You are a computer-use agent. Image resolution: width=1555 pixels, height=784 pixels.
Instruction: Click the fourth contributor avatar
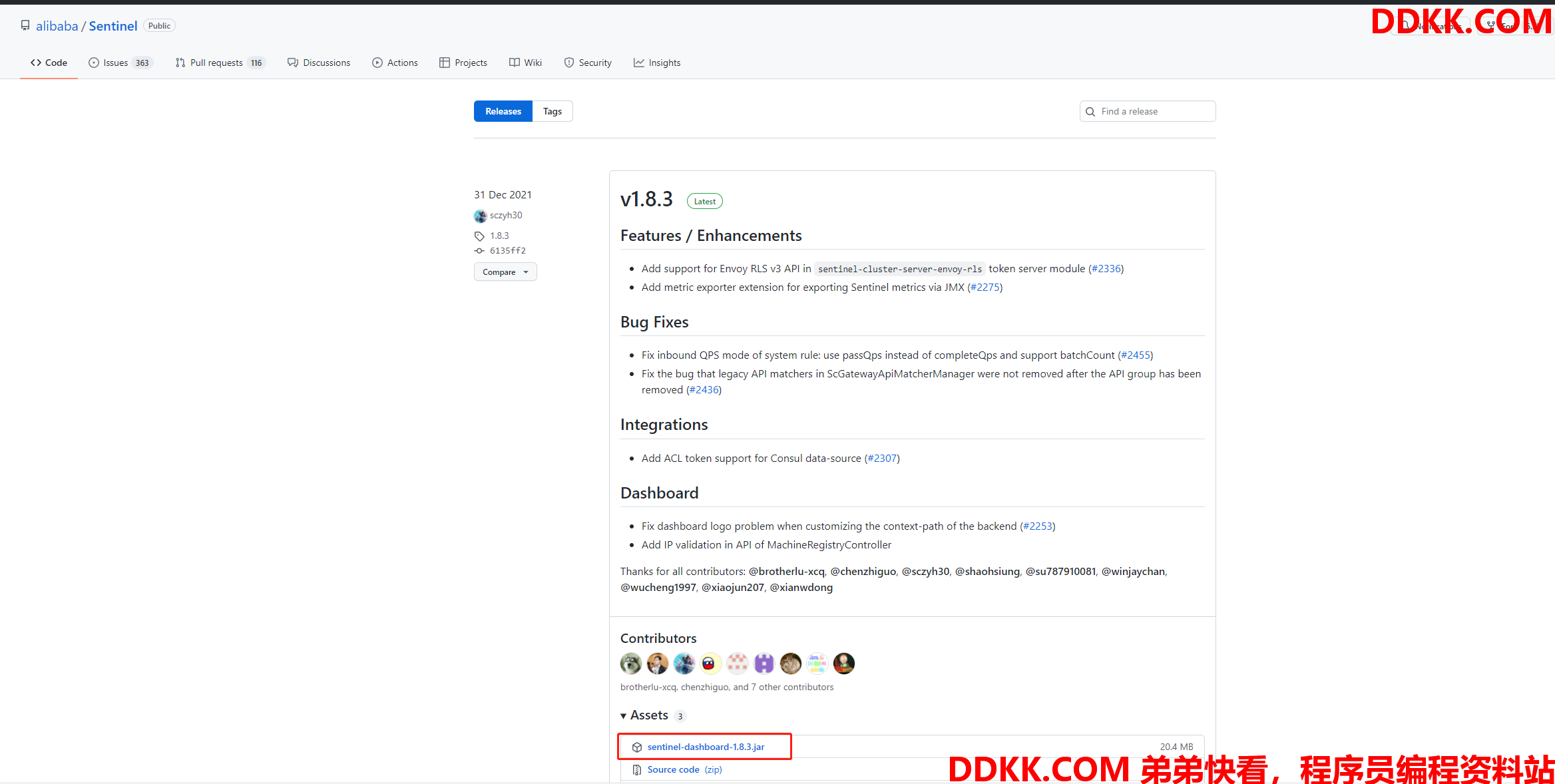[711, 664]
